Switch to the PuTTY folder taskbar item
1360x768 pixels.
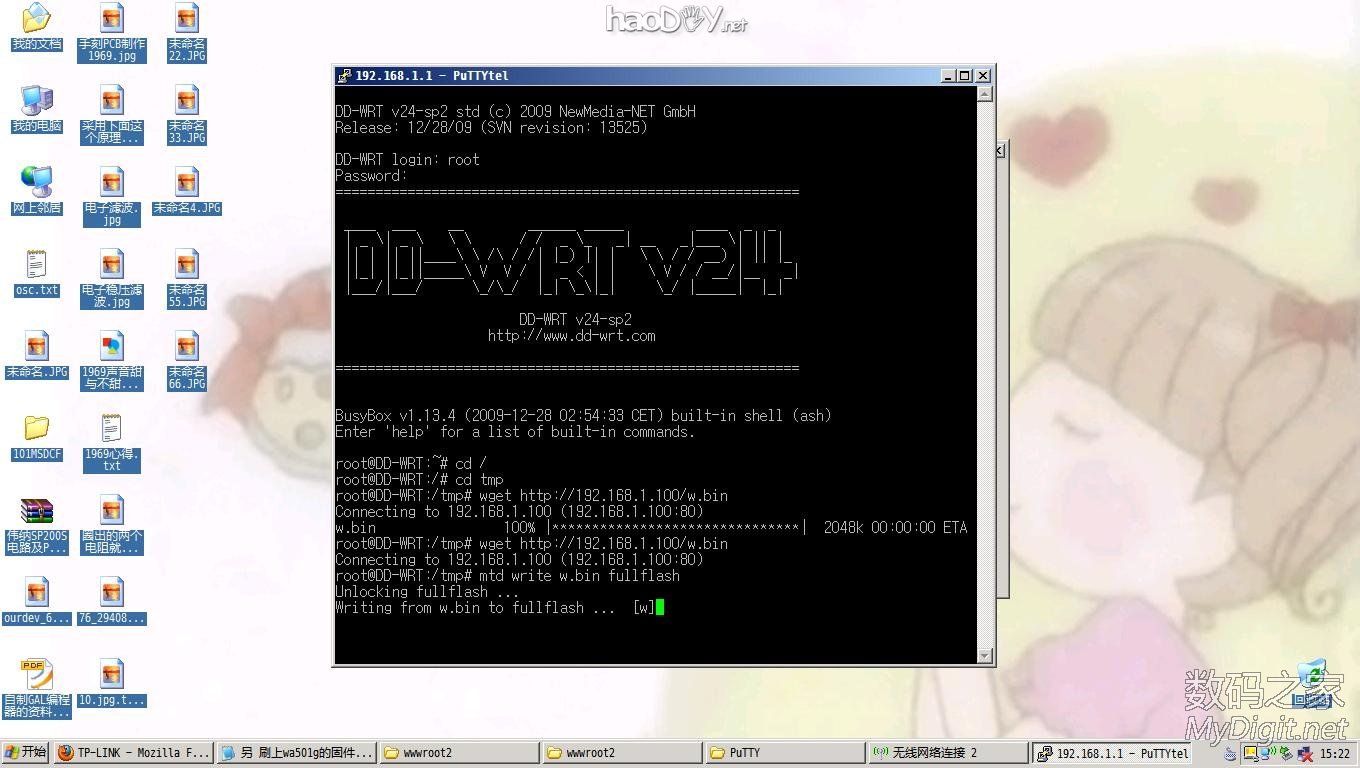[x=783, y=753]
